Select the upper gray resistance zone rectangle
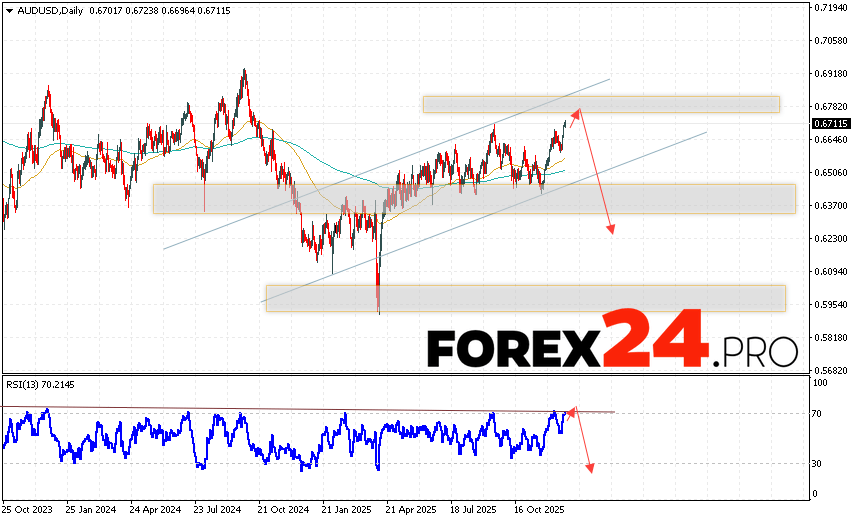 point(600,104)
